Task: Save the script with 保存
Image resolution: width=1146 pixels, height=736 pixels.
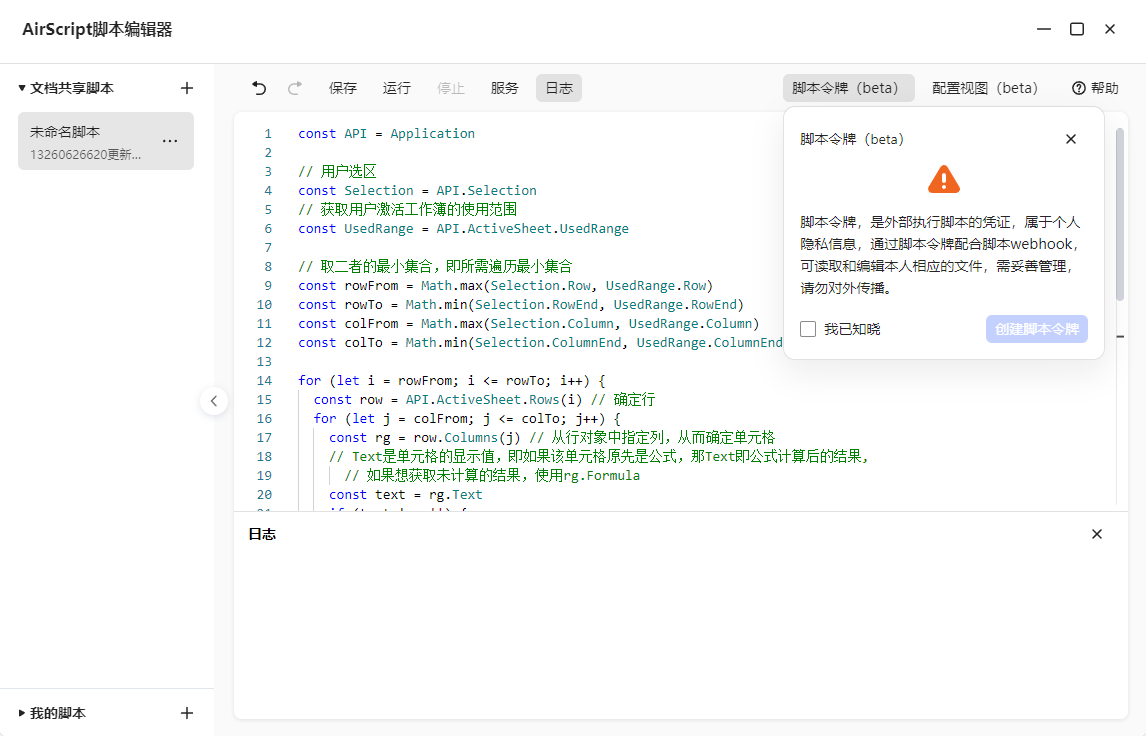Action: [343, 88]
